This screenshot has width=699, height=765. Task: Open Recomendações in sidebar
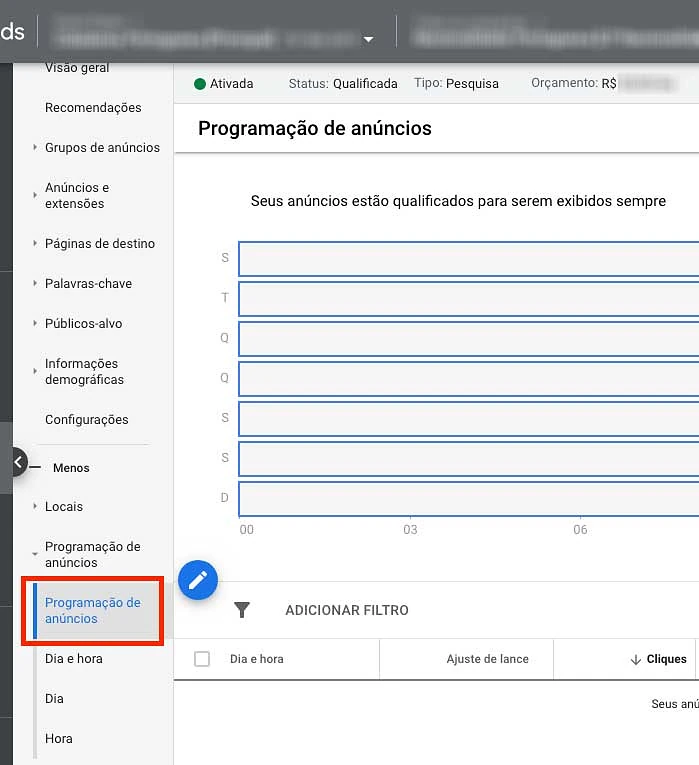click(93, 107)
